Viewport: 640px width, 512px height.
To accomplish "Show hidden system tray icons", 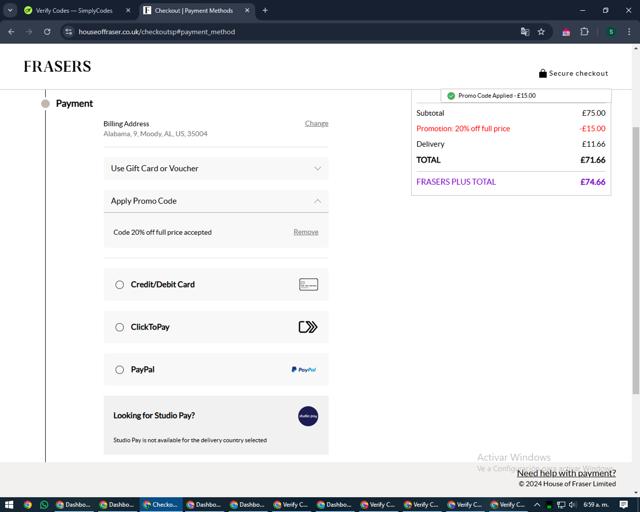I will pos(537,505).
